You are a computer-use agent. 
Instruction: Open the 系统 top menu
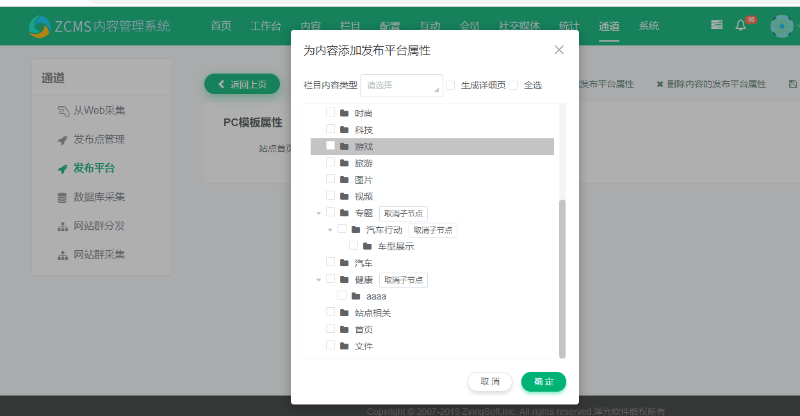coord(649,26)
